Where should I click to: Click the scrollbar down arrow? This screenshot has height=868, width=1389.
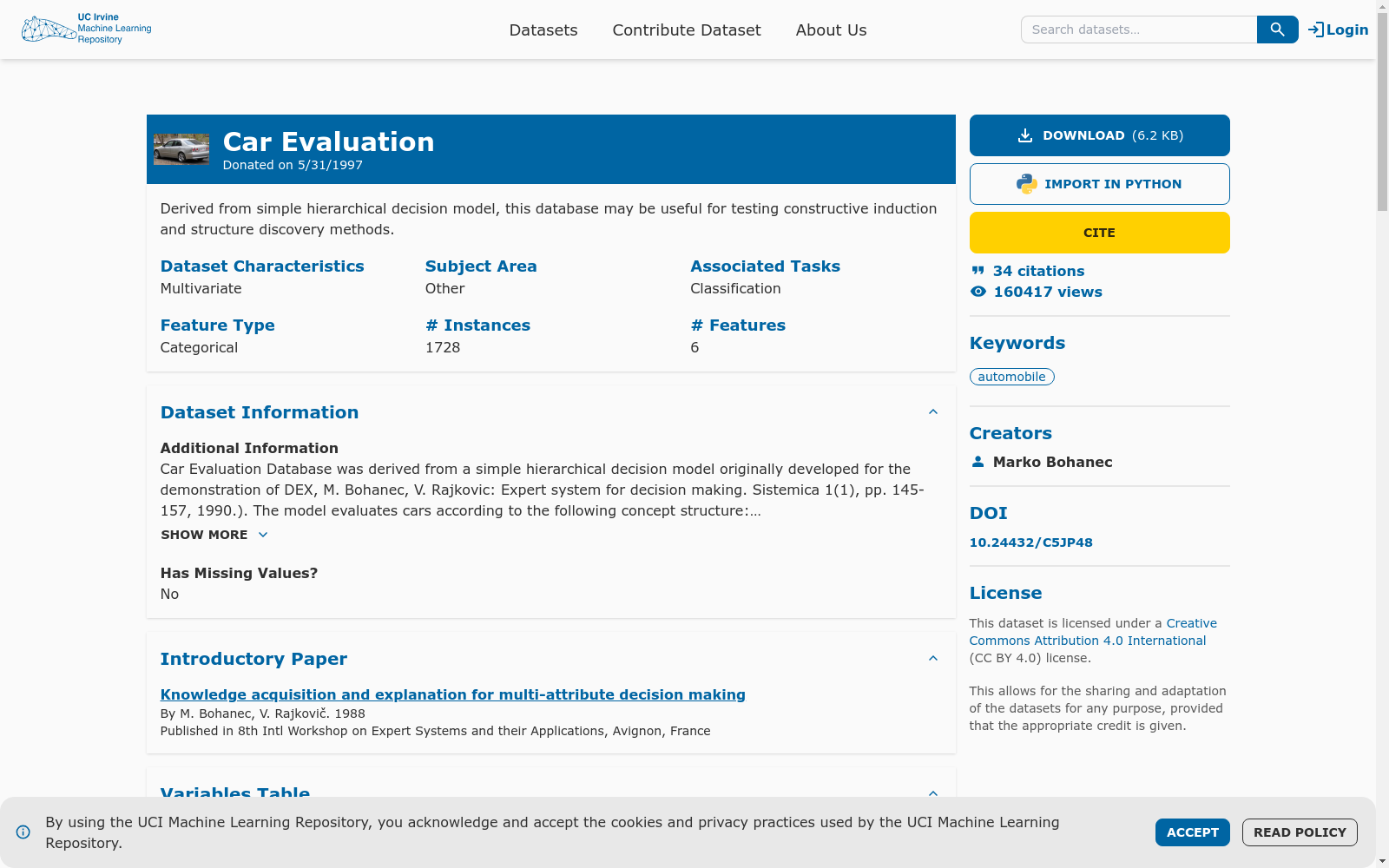tap(1382, 861)
